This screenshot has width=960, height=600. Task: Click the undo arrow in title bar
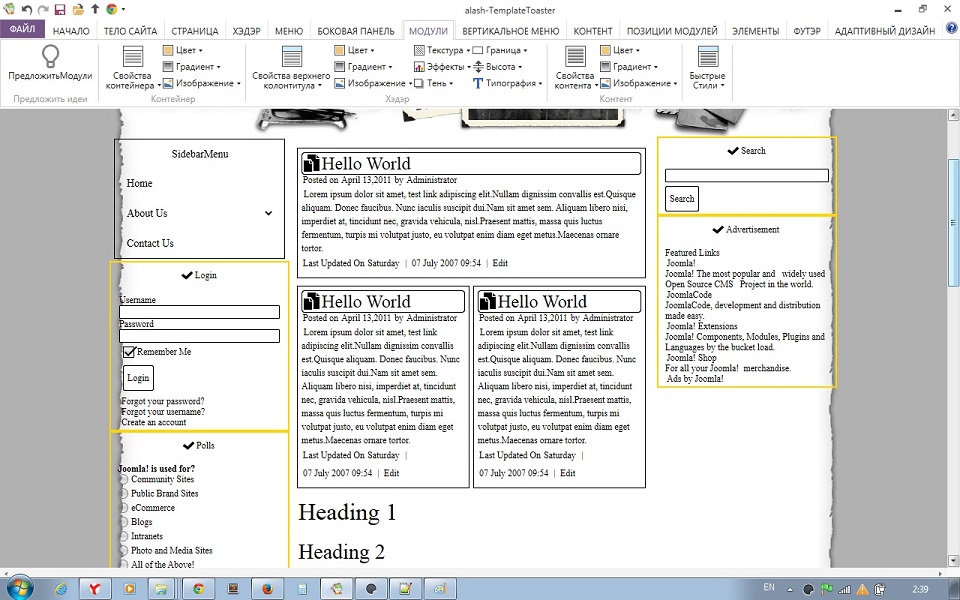click(27, 9)
